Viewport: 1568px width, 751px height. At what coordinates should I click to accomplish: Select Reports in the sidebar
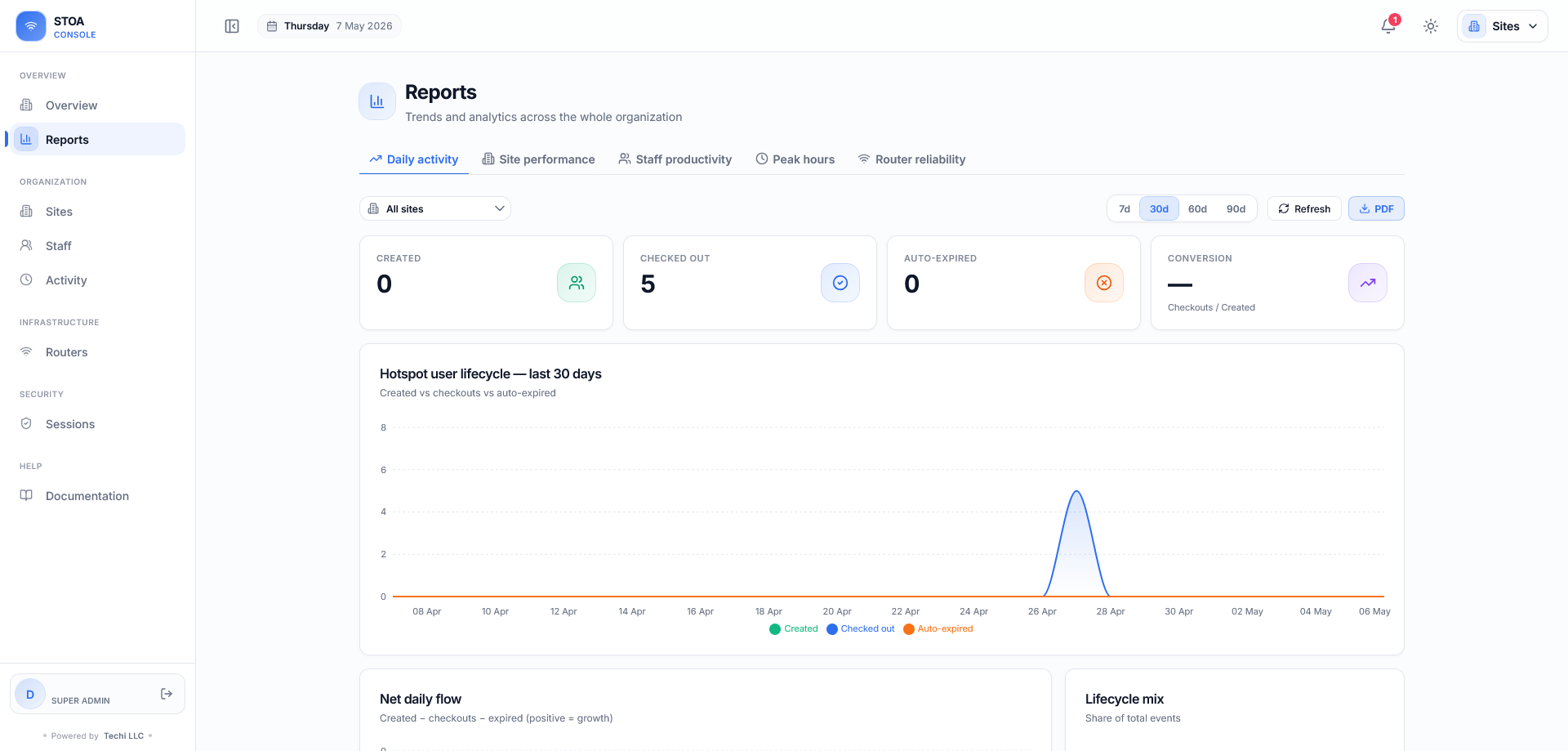click(x=98, y=140)
